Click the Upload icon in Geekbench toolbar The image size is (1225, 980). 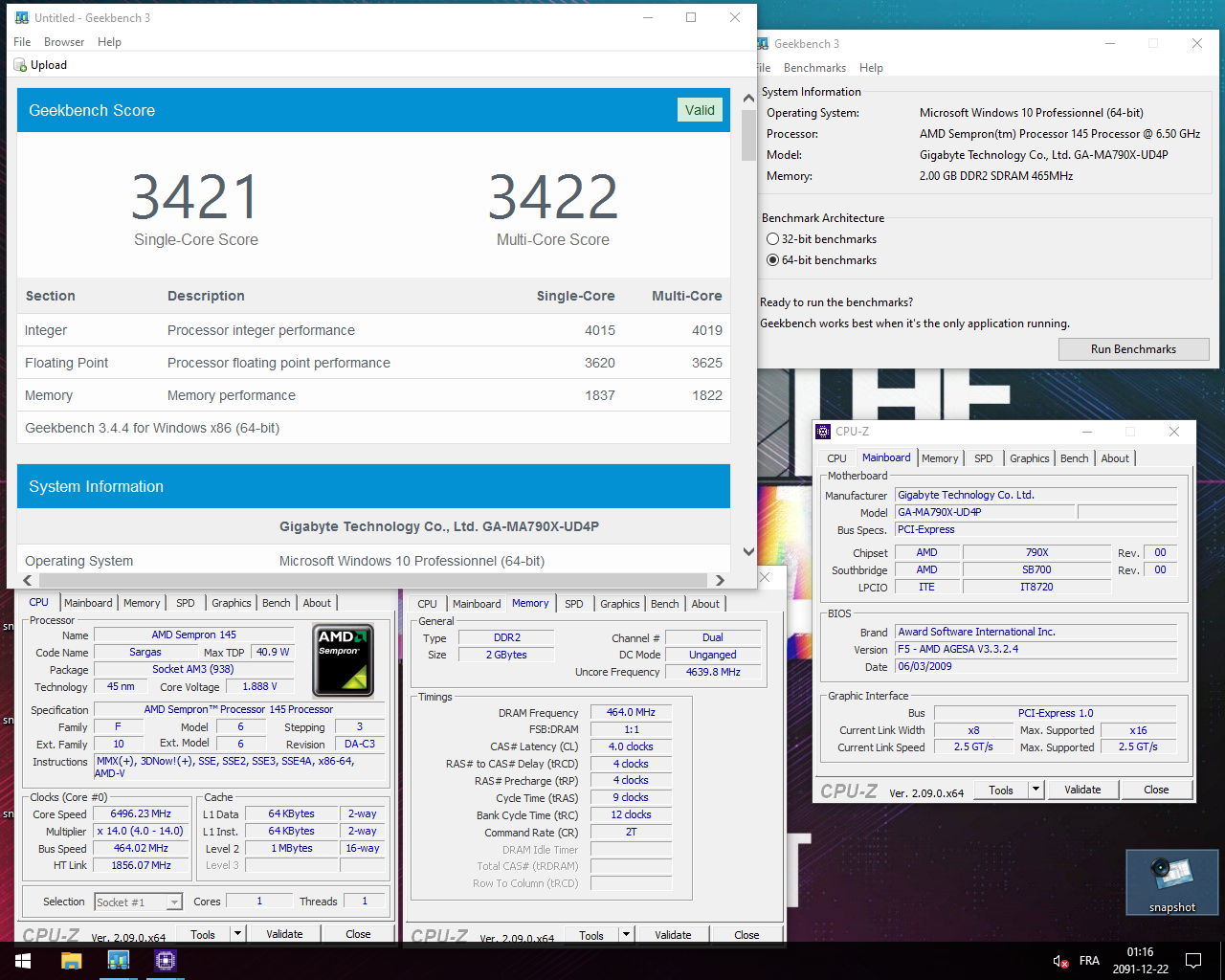(x=20, y=65)
